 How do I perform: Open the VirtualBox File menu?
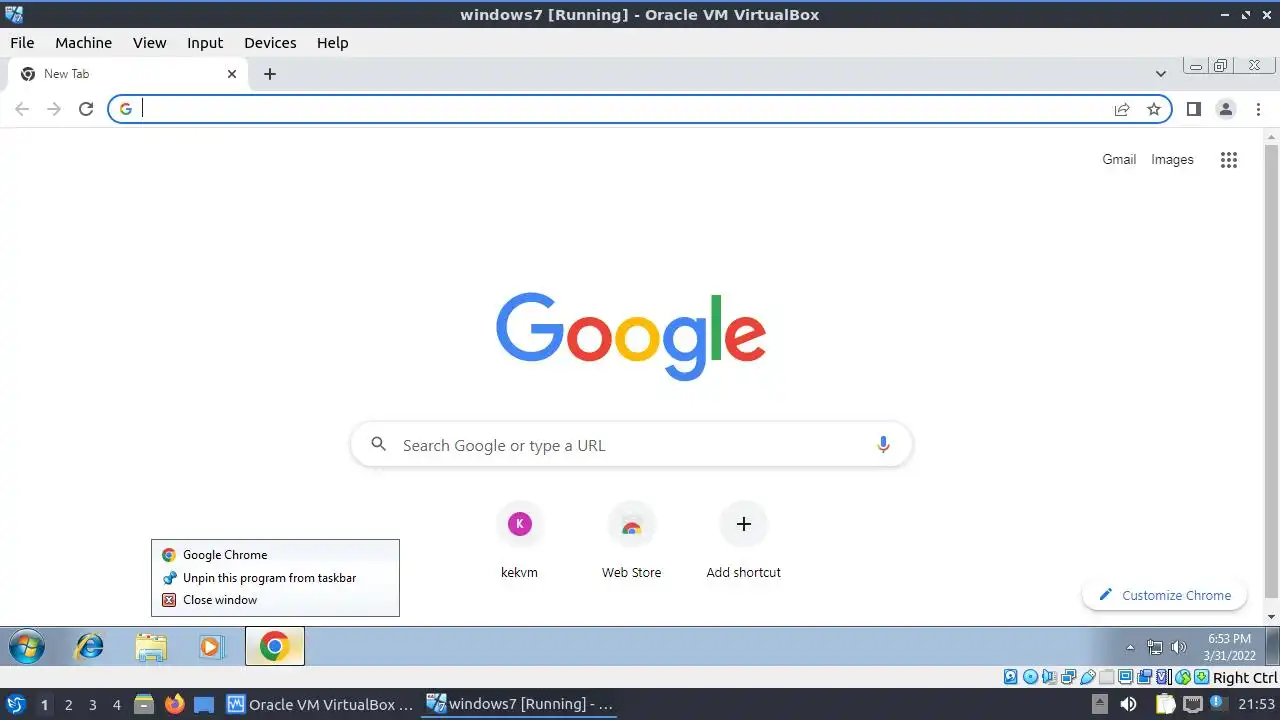pyautogui.click(x=22, y=43)
